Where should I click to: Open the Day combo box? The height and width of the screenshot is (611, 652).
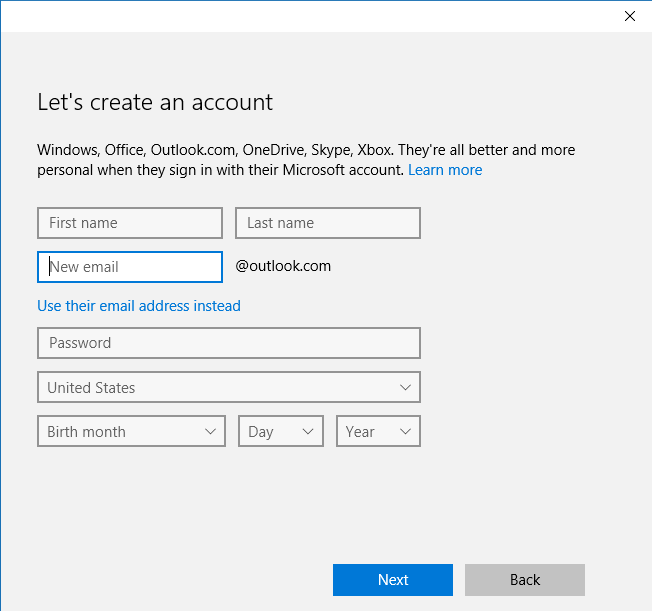coord(281,431)
